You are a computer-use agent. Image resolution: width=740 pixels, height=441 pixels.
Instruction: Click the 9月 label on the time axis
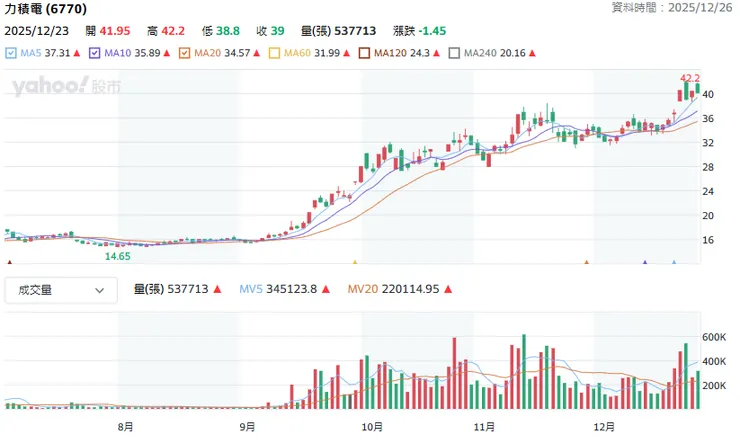(247, 427)
